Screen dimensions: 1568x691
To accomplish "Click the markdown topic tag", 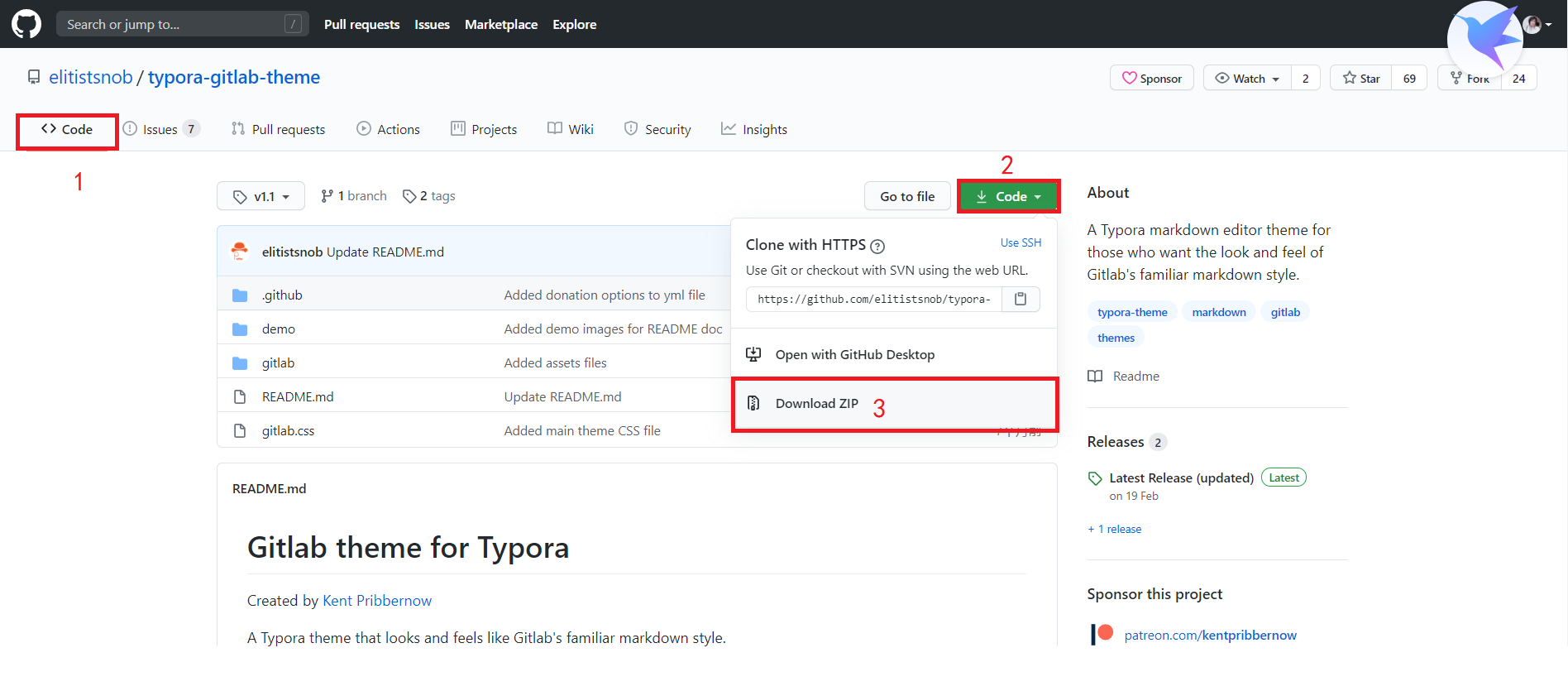I will pyautogui.click(x=1219, y=312).
